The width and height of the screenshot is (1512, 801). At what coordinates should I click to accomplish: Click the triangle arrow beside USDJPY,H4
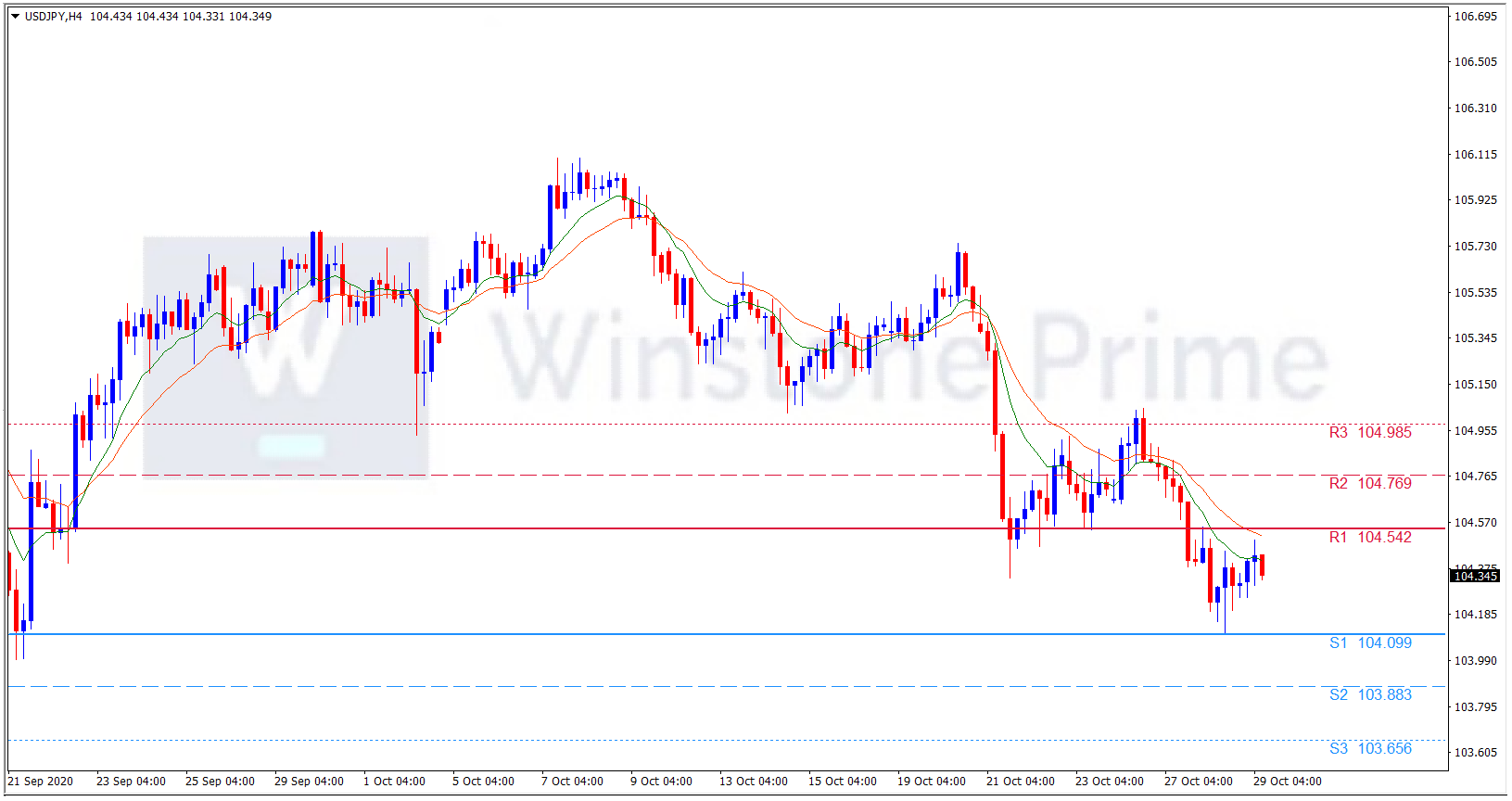coord(15,17)
